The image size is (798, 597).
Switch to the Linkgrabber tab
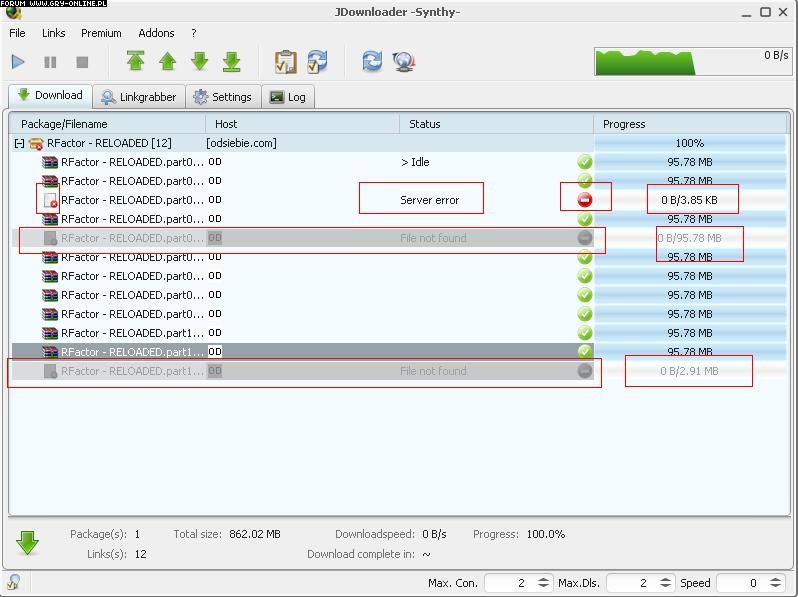138,97
